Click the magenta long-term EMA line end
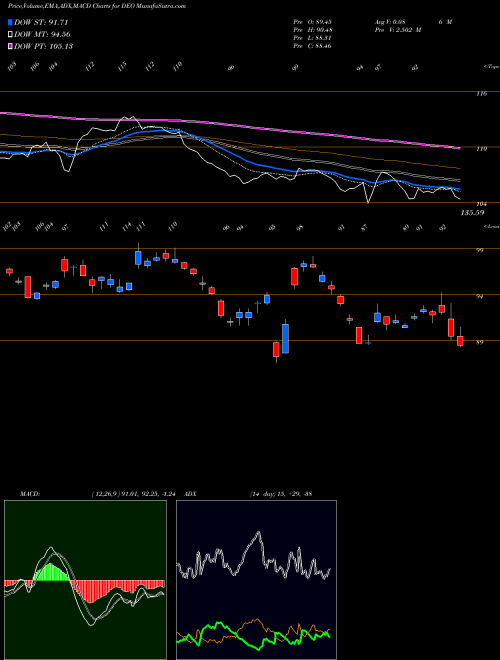The image size is (500, 660). [x=458, y=148]
